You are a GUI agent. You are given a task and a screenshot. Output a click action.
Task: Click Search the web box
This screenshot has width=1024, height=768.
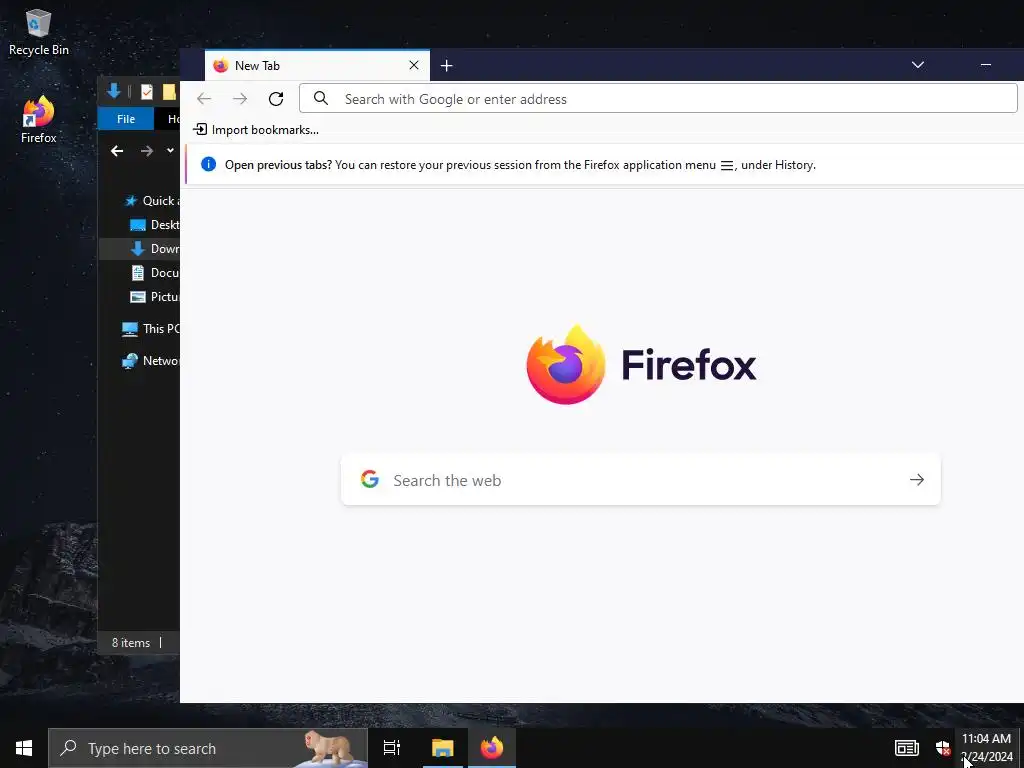pos(641,480)
